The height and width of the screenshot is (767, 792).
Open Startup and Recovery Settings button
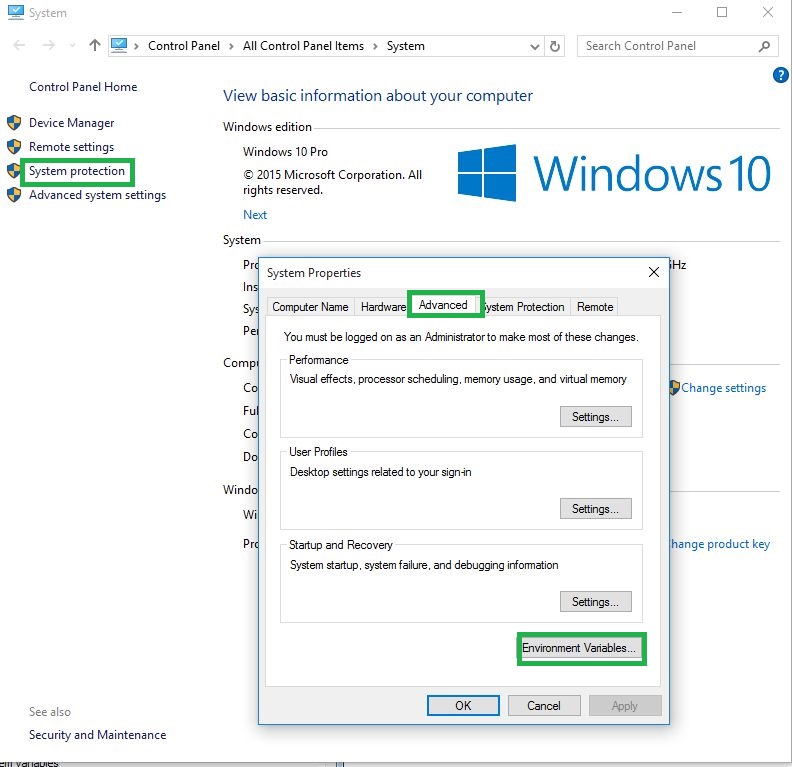[596, 602]
